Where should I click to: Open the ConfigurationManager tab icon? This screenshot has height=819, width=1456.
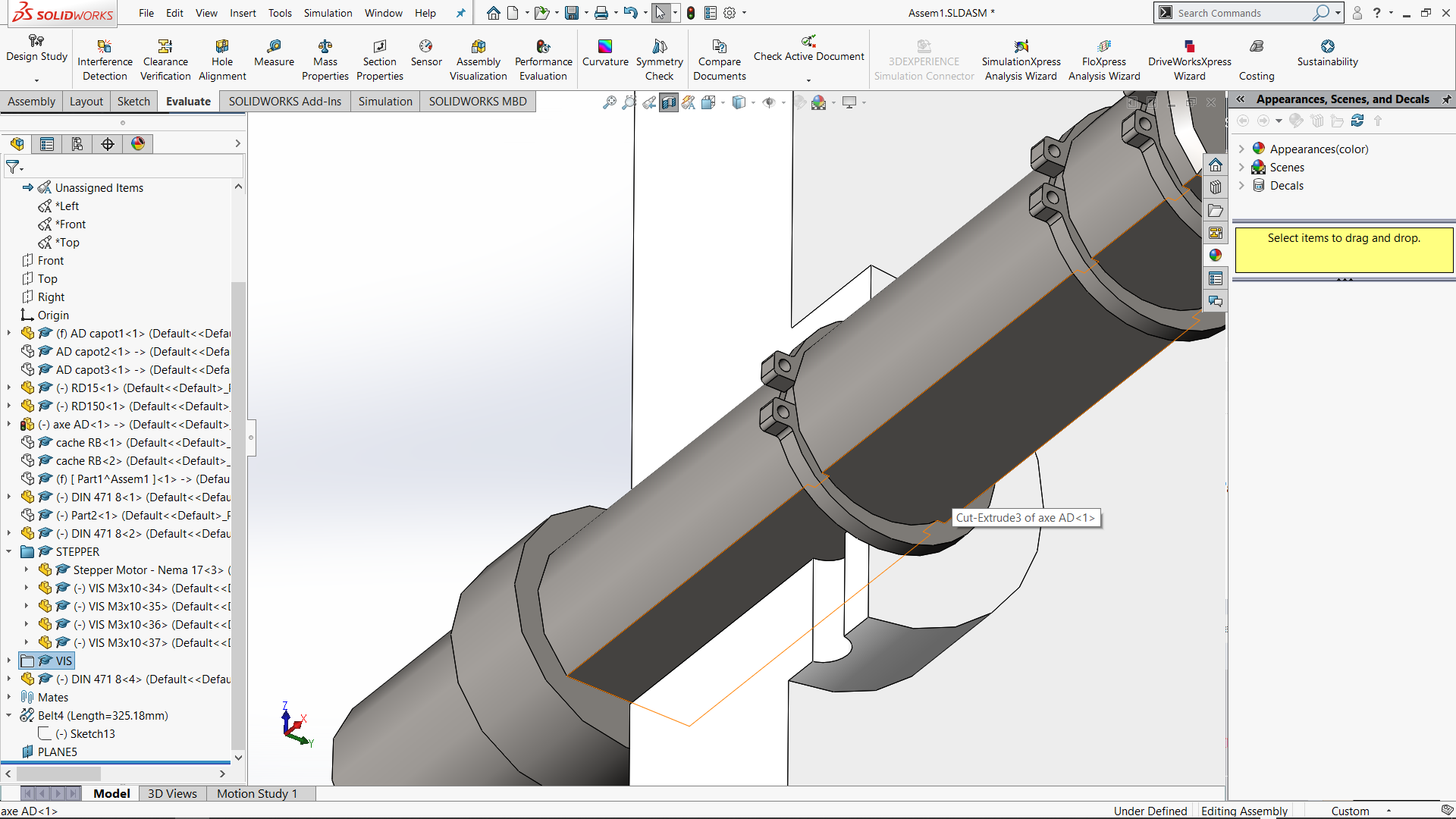[x=77, y=144]
